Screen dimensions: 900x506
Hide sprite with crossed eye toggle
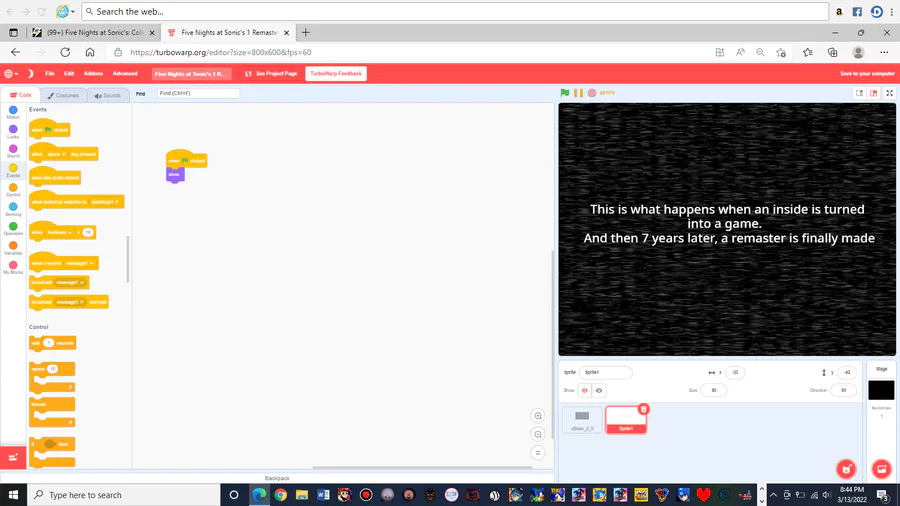599,391
